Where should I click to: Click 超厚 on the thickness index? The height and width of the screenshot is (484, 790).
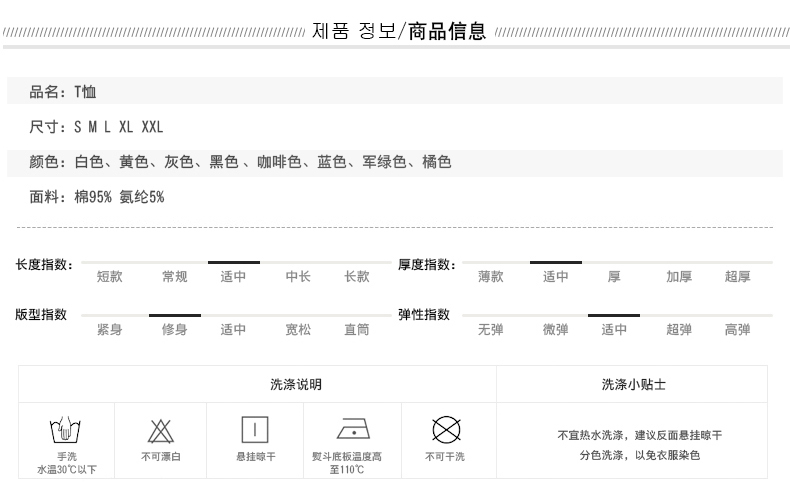738,276
